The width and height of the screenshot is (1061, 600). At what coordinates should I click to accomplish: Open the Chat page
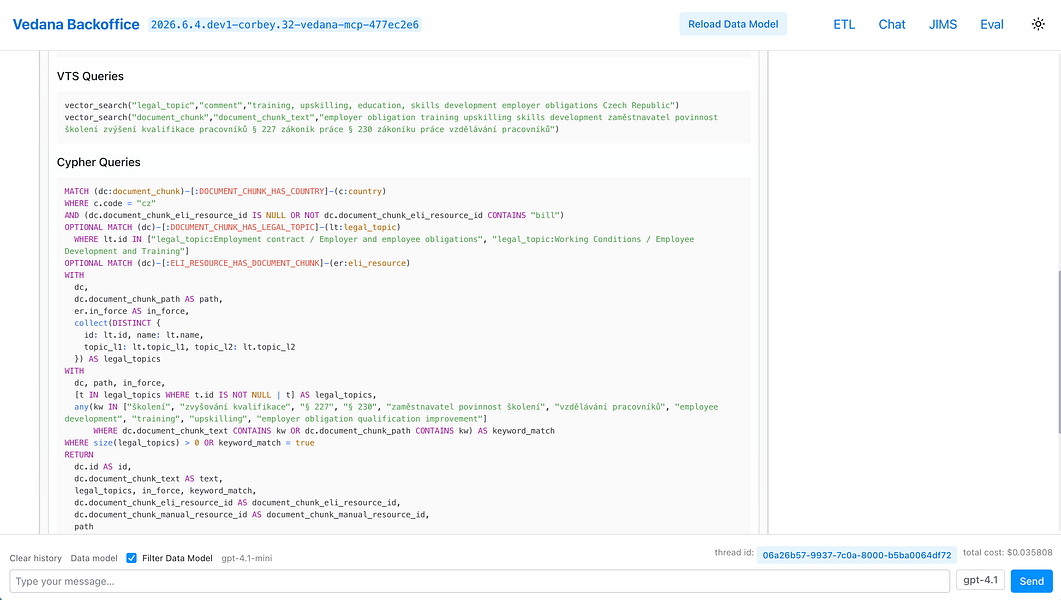pyautogui.click(x=892, y=24)
